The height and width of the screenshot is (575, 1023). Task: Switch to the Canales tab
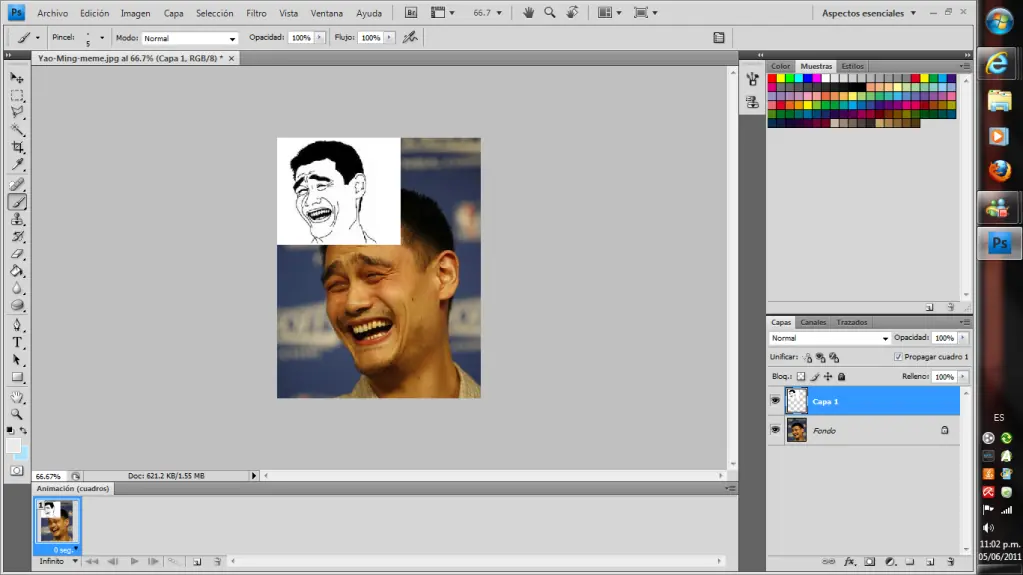coord(813,322)
